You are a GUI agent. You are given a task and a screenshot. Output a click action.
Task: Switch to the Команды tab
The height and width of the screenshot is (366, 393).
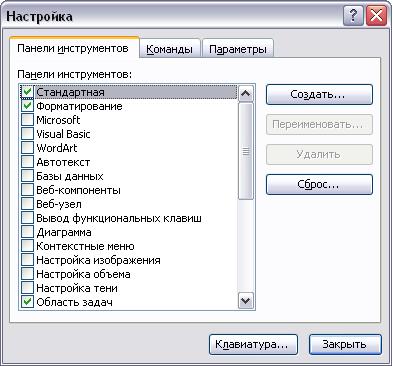(x=169, y=49)
